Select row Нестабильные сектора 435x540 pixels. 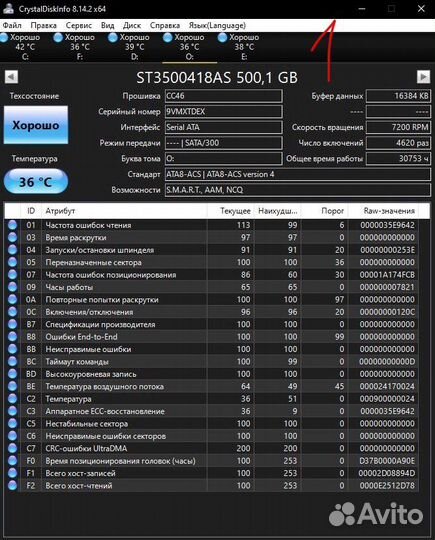point(212,424)
